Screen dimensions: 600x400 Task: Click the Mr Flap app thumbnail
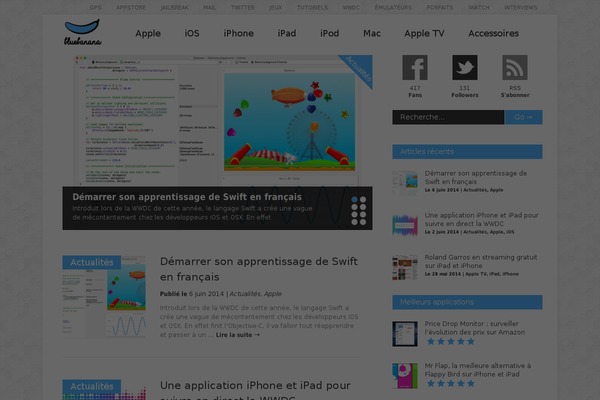pyautogui.click(x=405, y=376)
